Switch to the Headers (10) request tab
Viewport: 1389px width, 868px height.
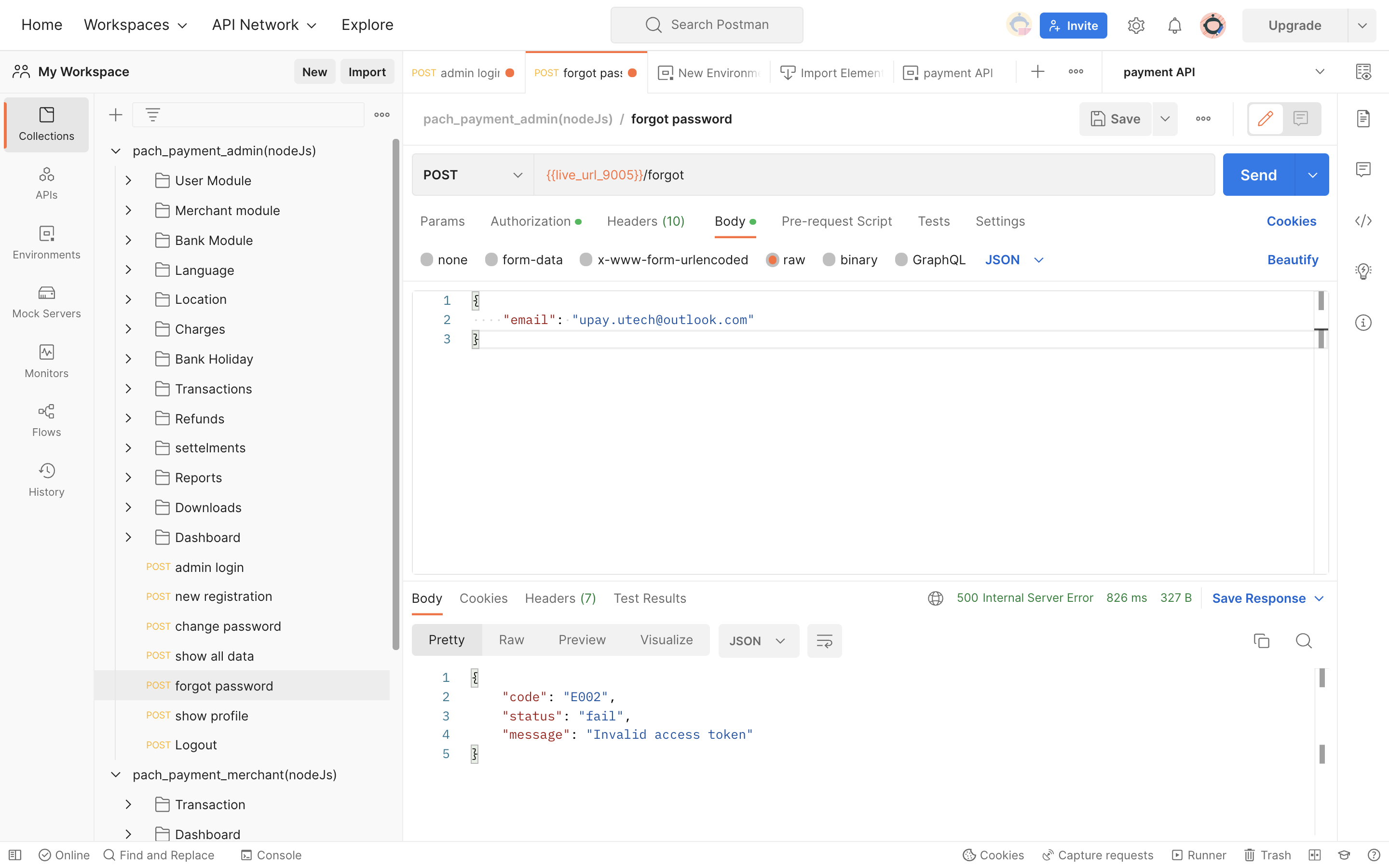[645, 222]
